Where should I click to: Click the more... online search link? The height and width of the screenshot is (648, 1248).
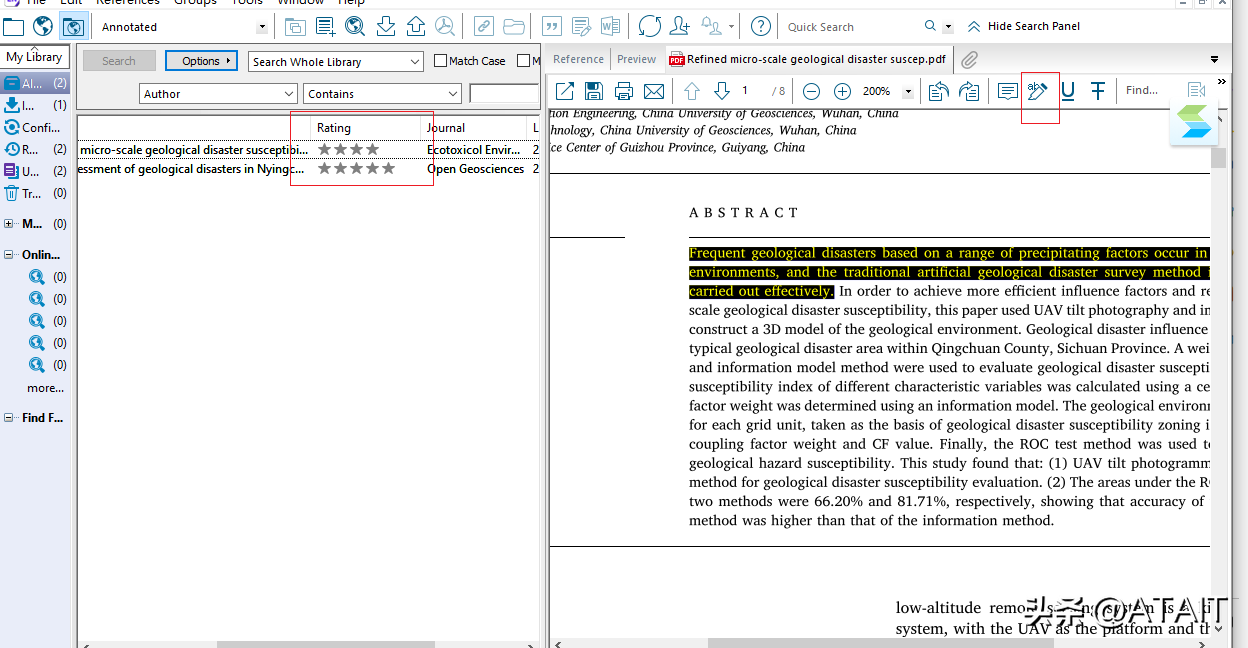[x=45, y=388]
